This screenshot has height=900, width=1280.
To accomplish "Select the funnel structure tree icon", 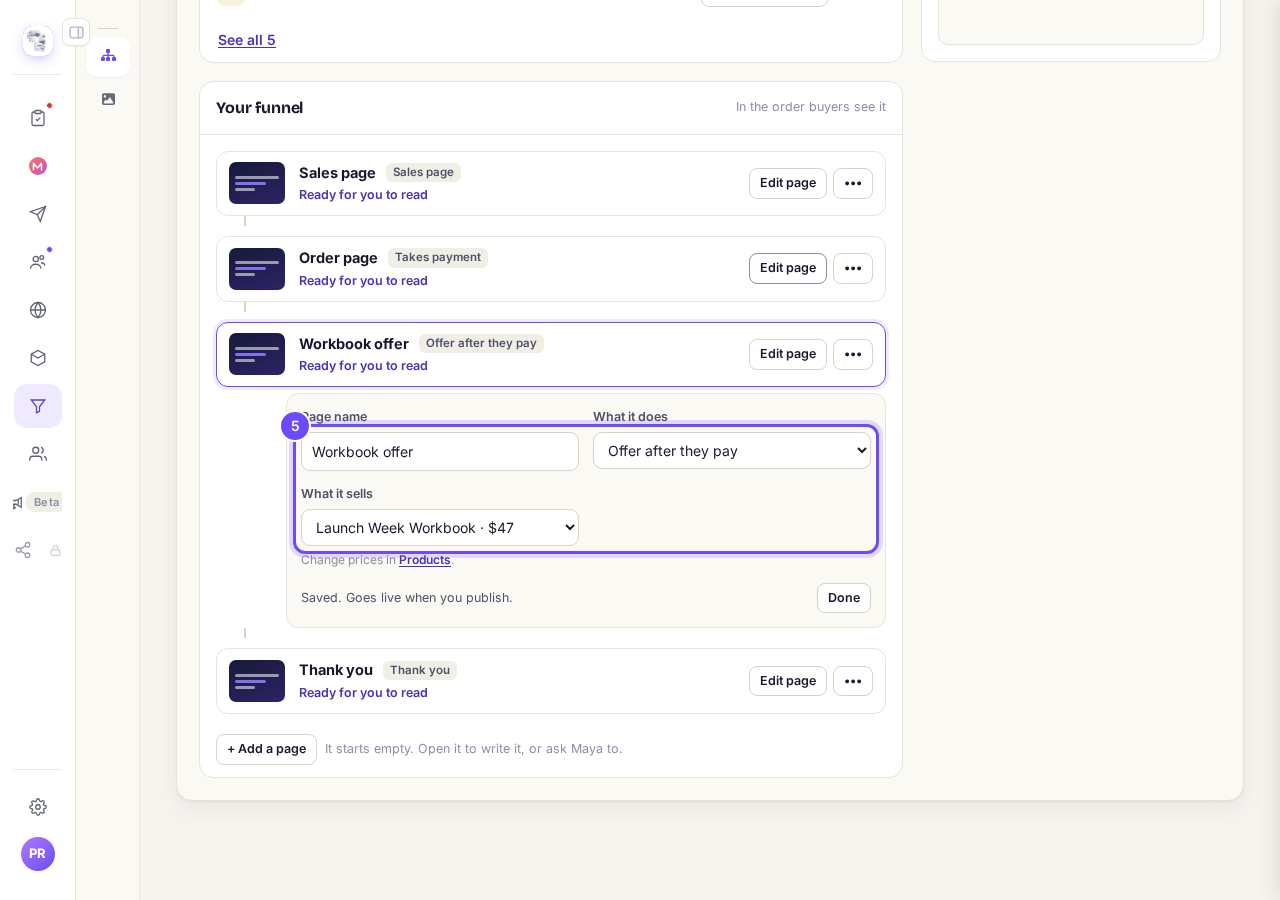I will [108, 56].
